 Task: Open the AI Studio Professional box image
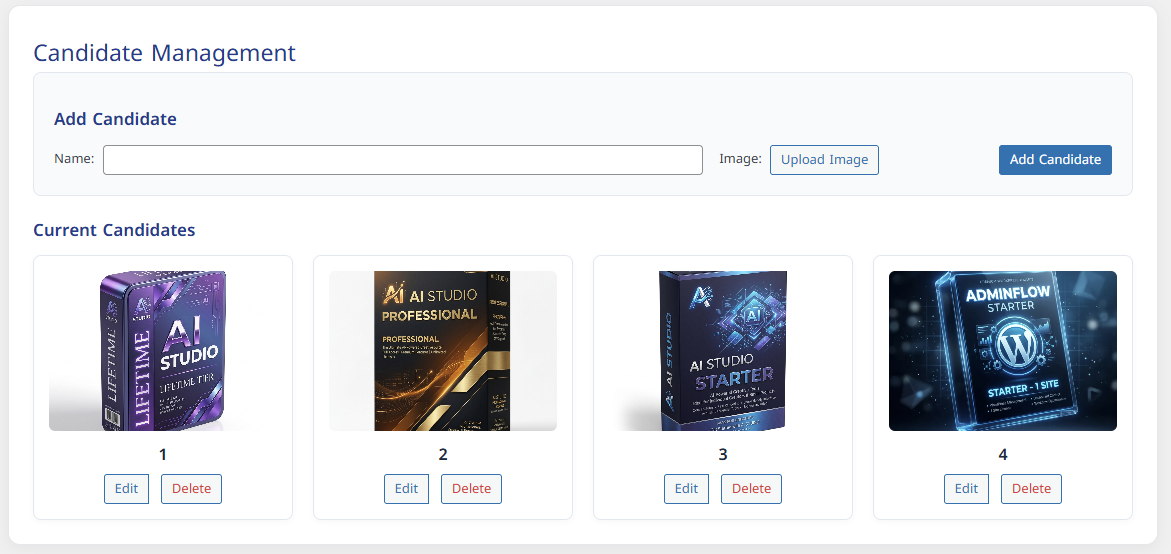click(x=443, y=351)
